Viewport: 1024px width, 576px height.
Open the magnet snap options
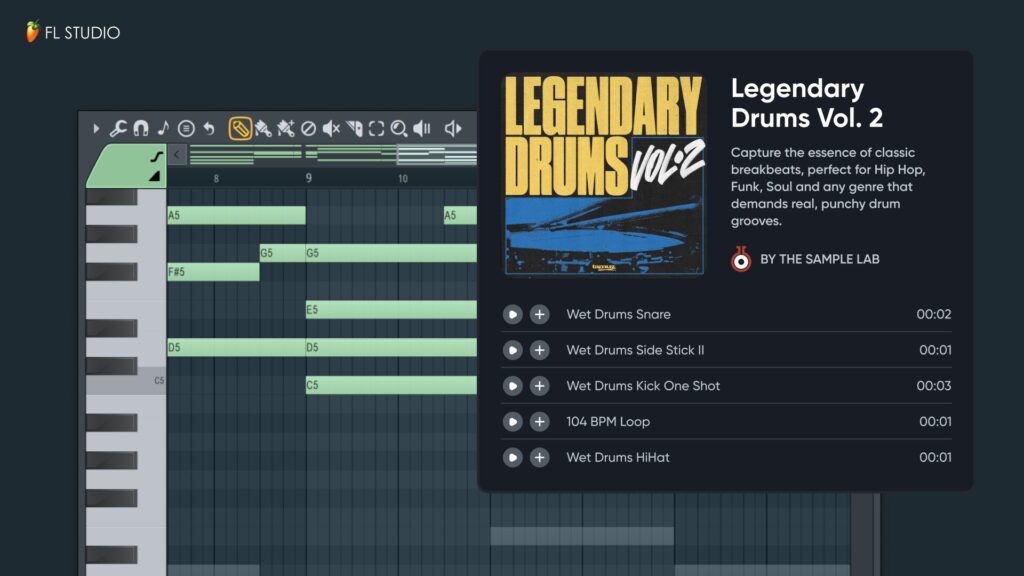click(140, 129)
